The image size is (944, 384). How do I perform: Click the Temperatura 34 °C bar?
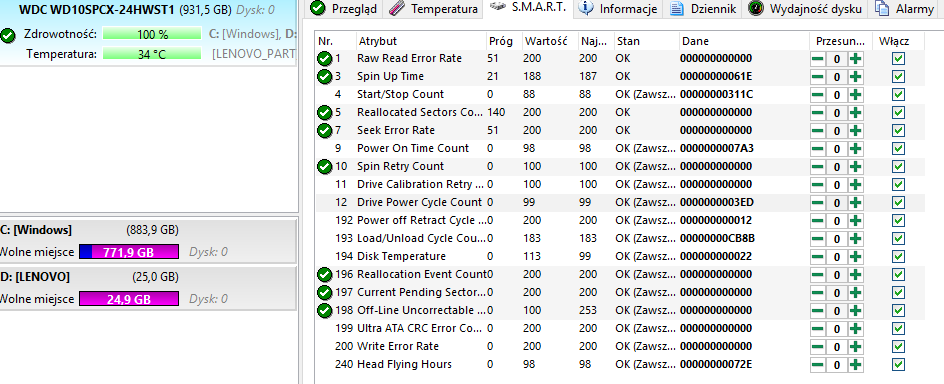point(152,54)
